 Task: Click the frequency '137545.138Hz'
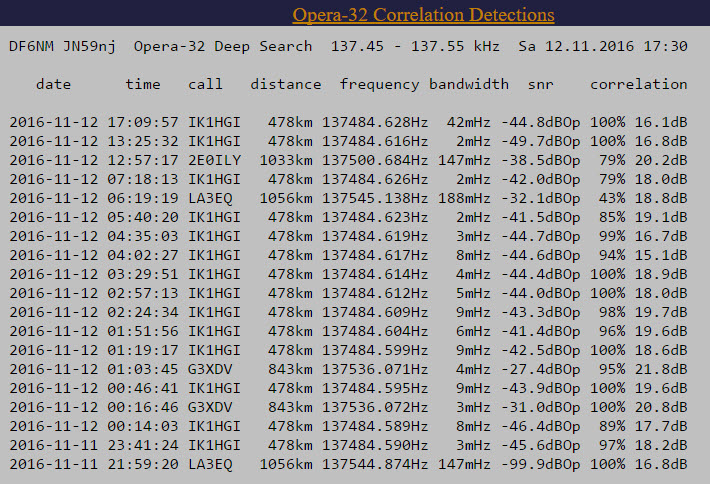pyautogui.click(x=375, y=198)
